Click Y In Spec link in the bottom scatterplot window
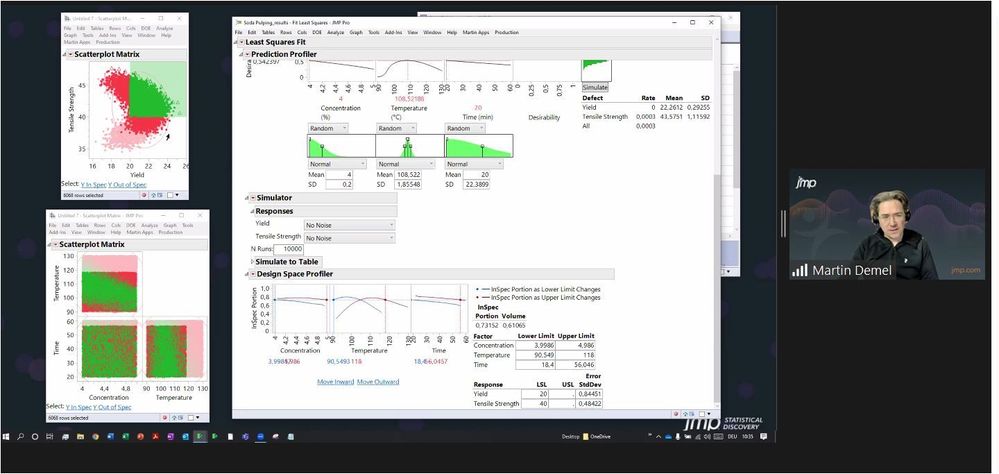The width and height of the screenshot is (999, 474). coord(78,407)
